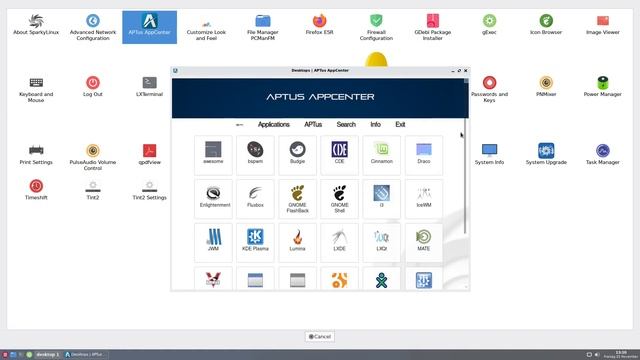Open About SparkyLinux launcher
This screenshot has width=640, height=360.
coord(36,24)
